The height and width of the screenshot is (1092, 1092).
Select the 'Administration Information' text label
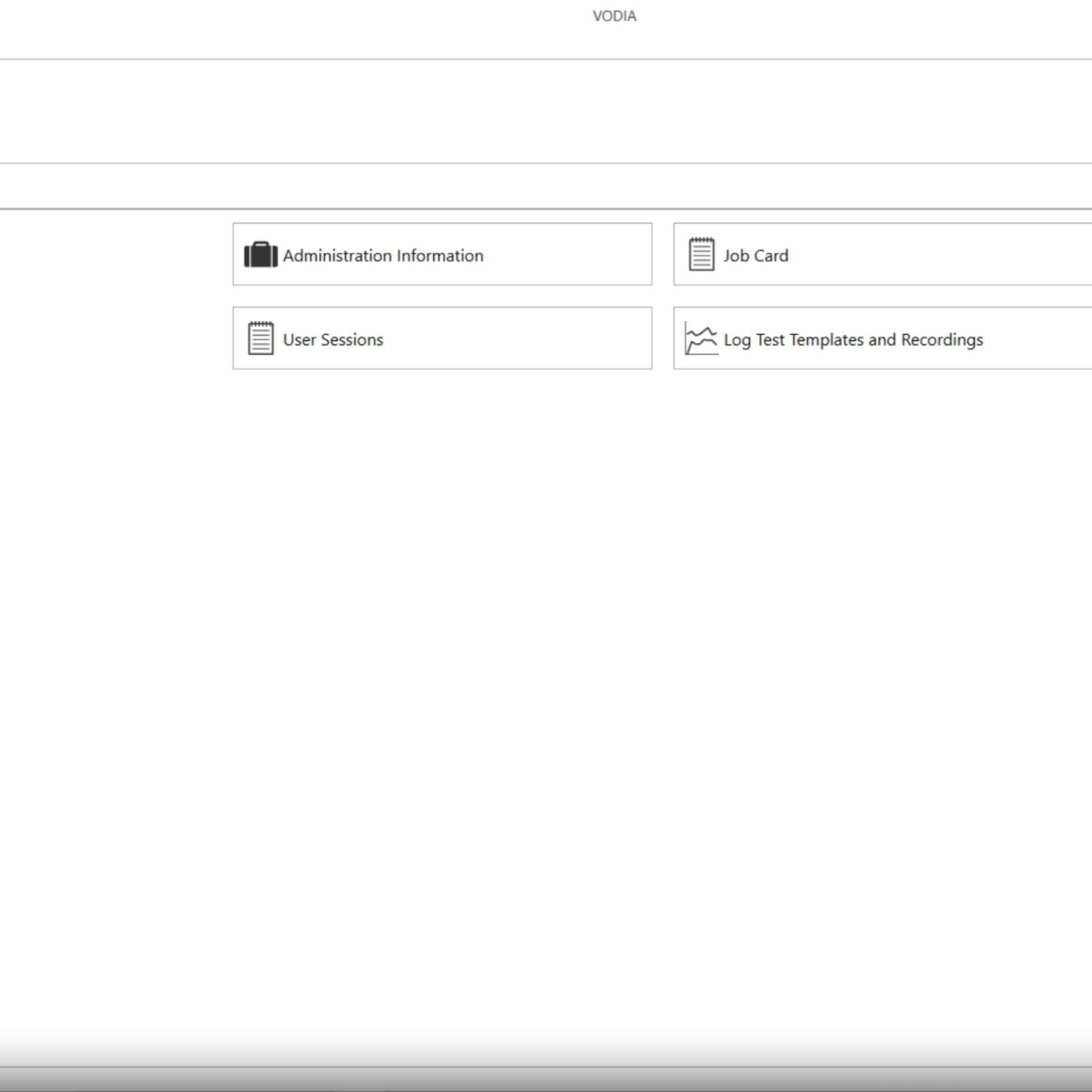(x=383, y=256)
